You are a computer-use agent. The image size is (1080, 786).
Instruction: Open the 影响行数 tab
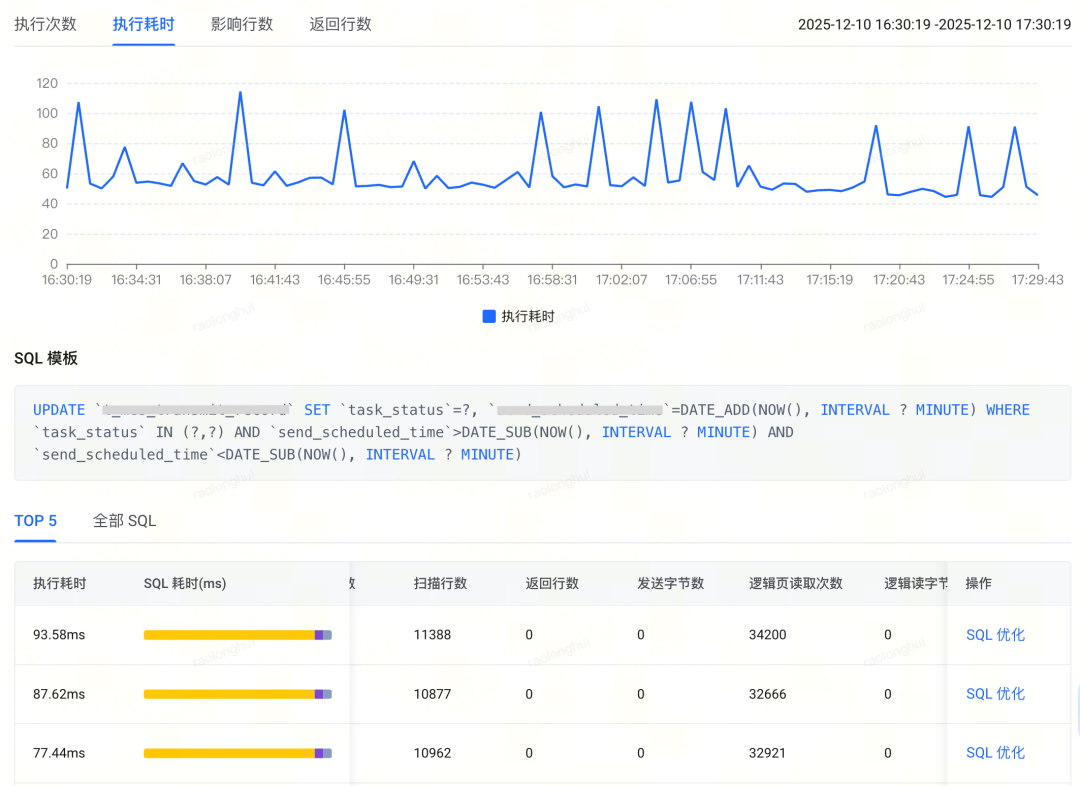click(x=242, y=24)
